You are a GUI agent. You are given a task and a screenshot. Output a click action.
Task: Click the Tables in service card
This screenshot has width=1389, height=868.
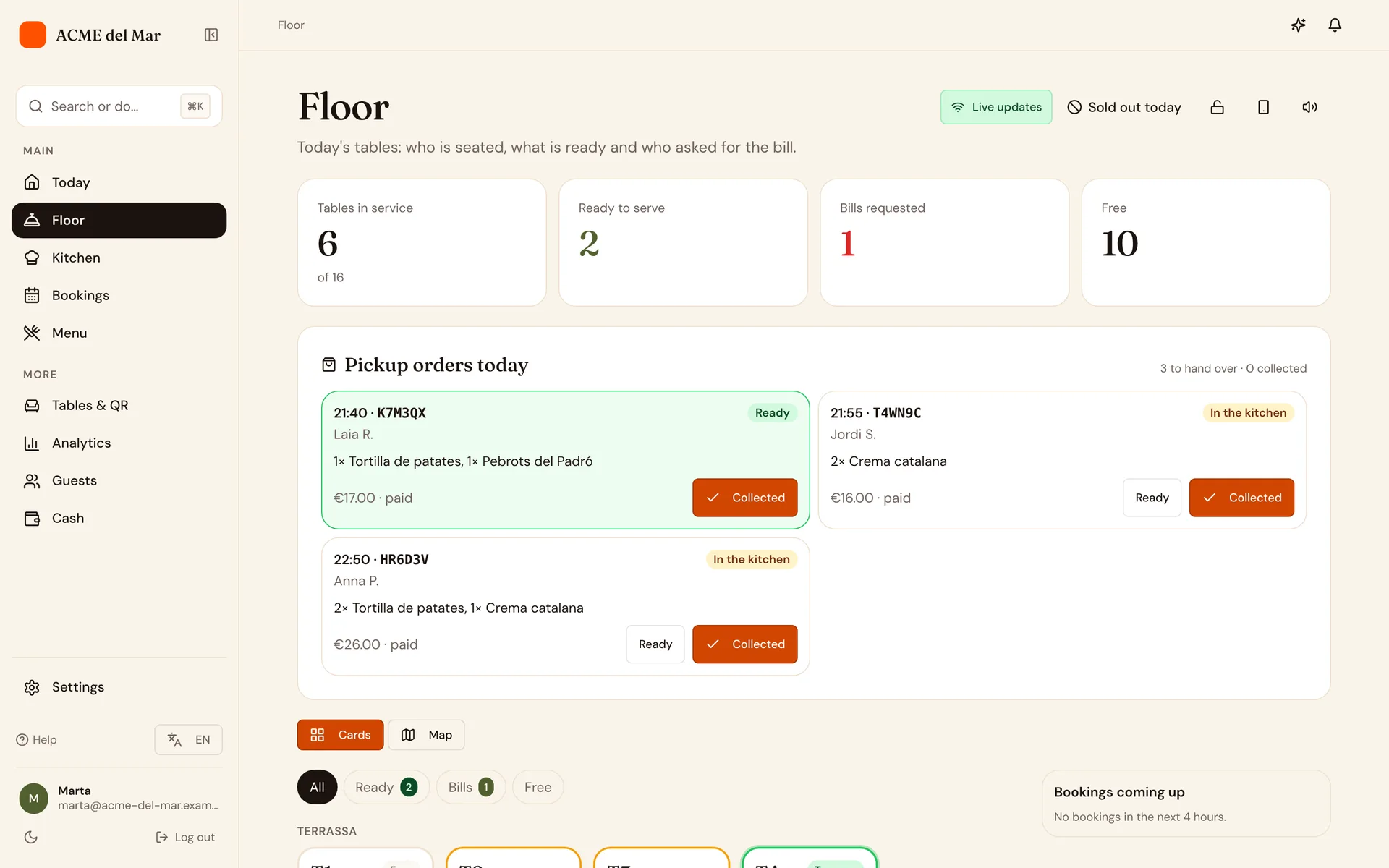pyautogui.click(x=422, y=242)
